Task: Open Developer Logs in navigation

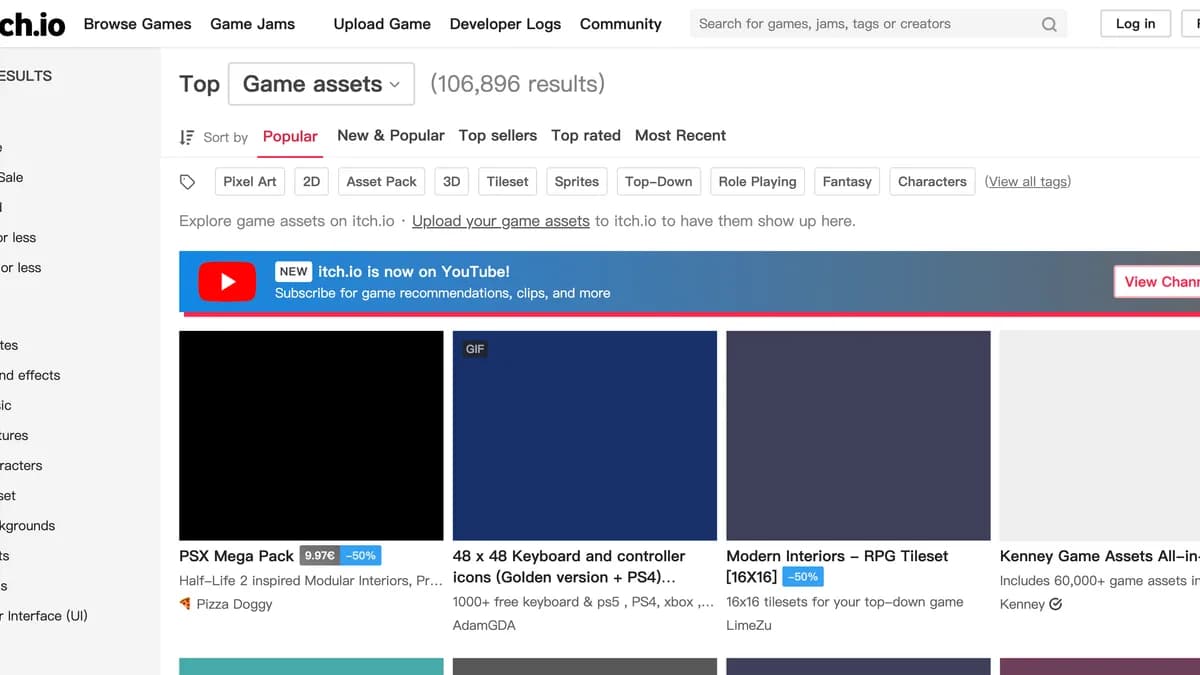Action: pyautogui.click(x=505, y=24)
